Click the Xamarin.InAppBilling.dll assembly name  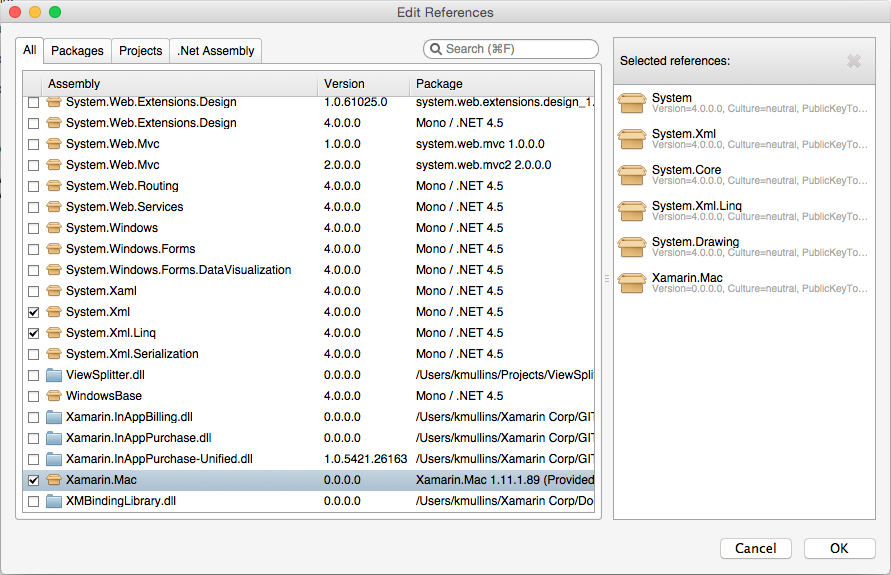(x=129, y=417)
